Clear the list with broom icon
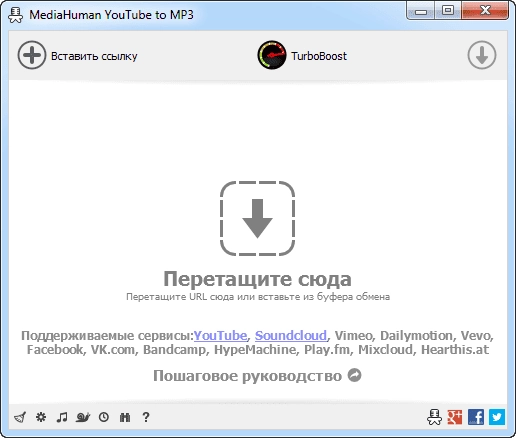516x438 pixels. pos(20,417)
